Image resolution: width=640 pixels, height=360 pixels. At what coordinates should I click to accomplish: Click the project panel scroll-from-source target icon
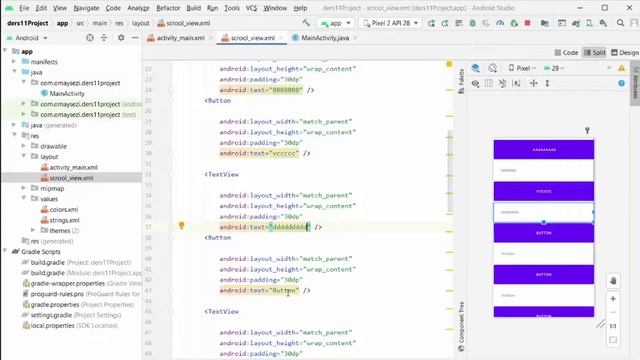point(89,38)
